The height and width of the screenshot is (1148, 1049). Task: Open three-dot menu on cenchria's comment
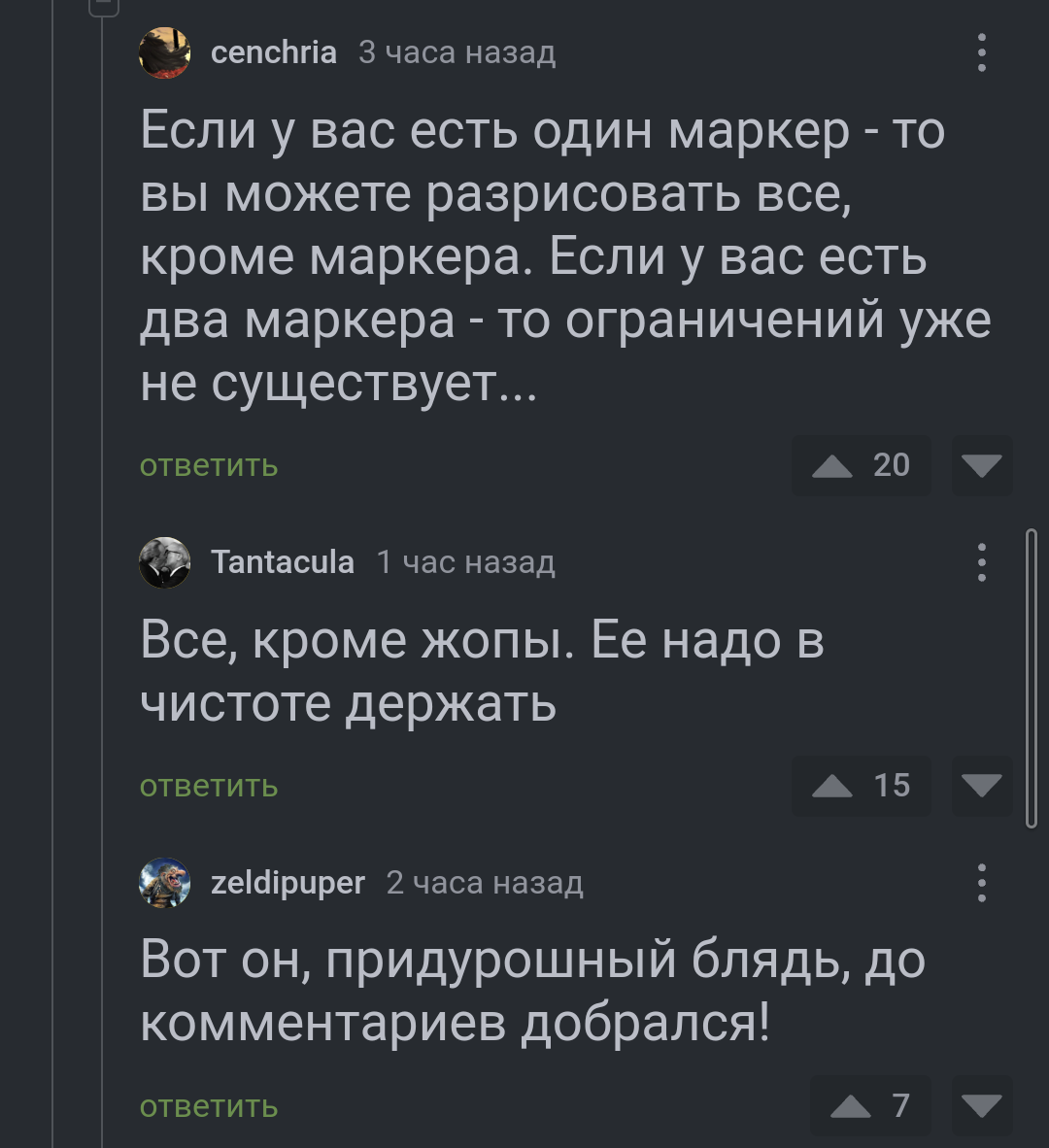982,52
